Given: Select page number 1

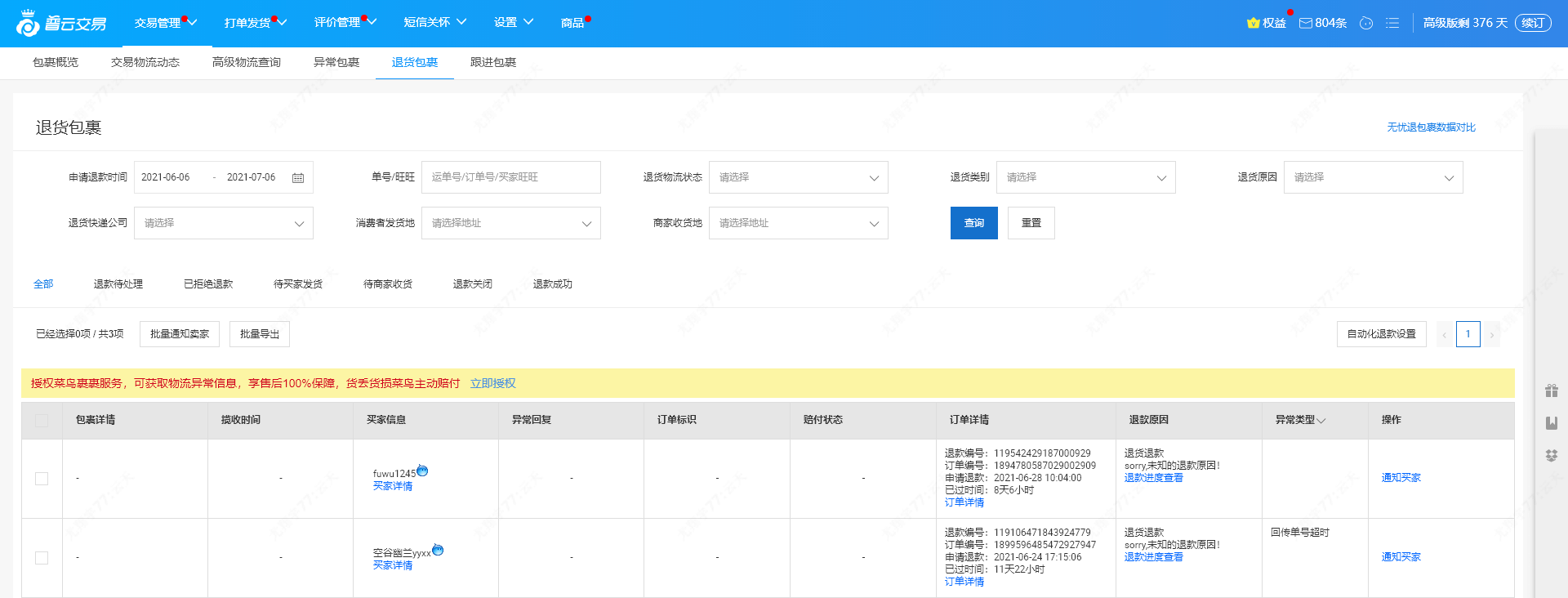Looking at the screenshot, I should [x=1468, y=334].
